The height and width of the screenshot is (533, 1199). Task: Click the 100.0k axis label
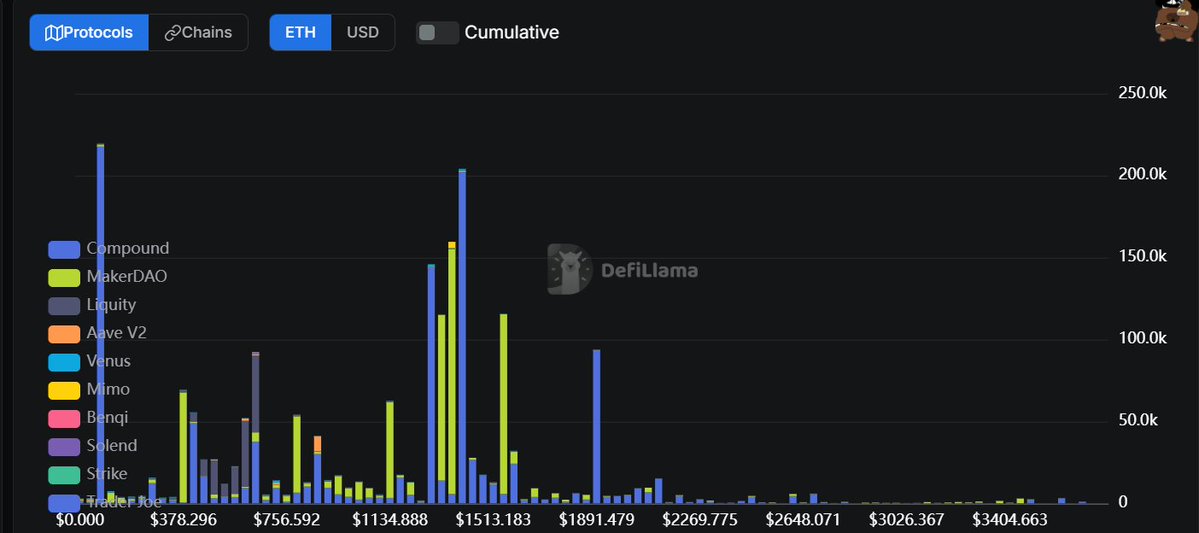[x=1142, y=339]
